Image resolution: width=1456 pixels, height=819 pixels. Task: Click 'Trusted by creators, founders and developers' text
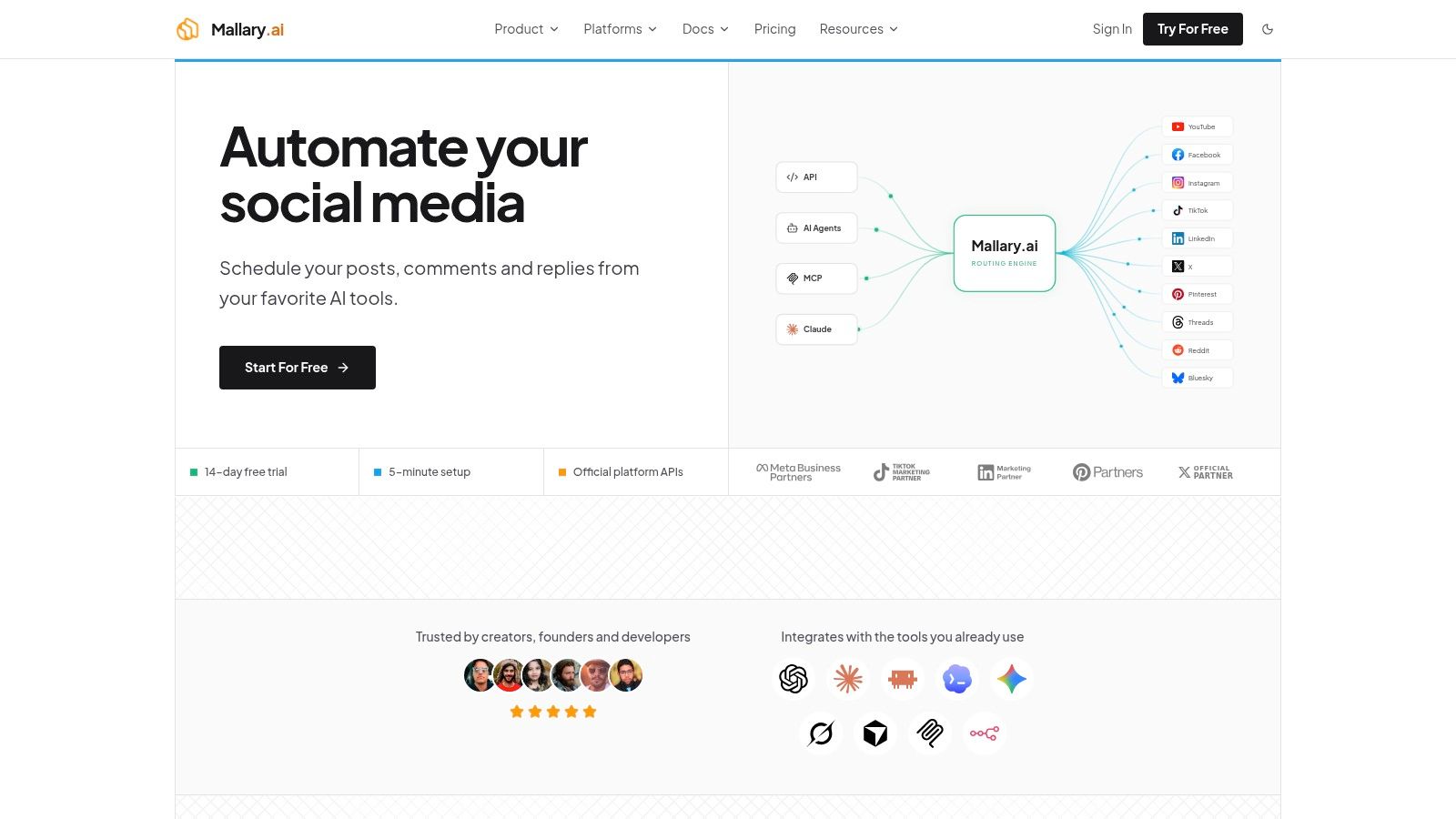click(x=553, y=637)
